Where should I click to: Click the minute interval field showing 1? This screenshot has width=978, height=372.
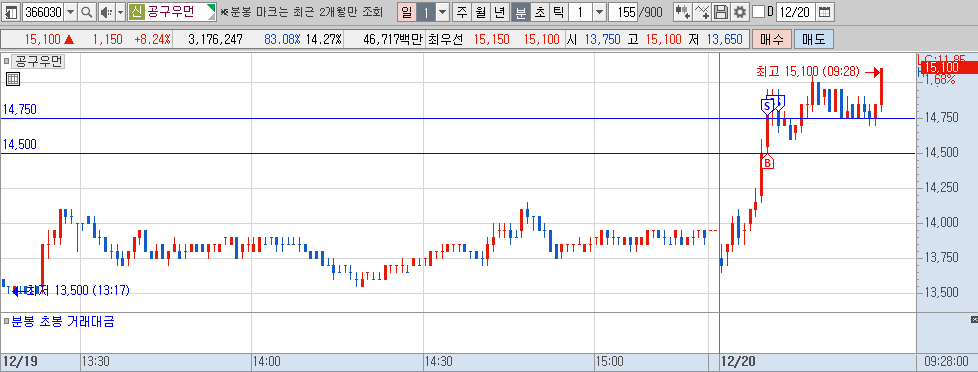tap(580, 11)
